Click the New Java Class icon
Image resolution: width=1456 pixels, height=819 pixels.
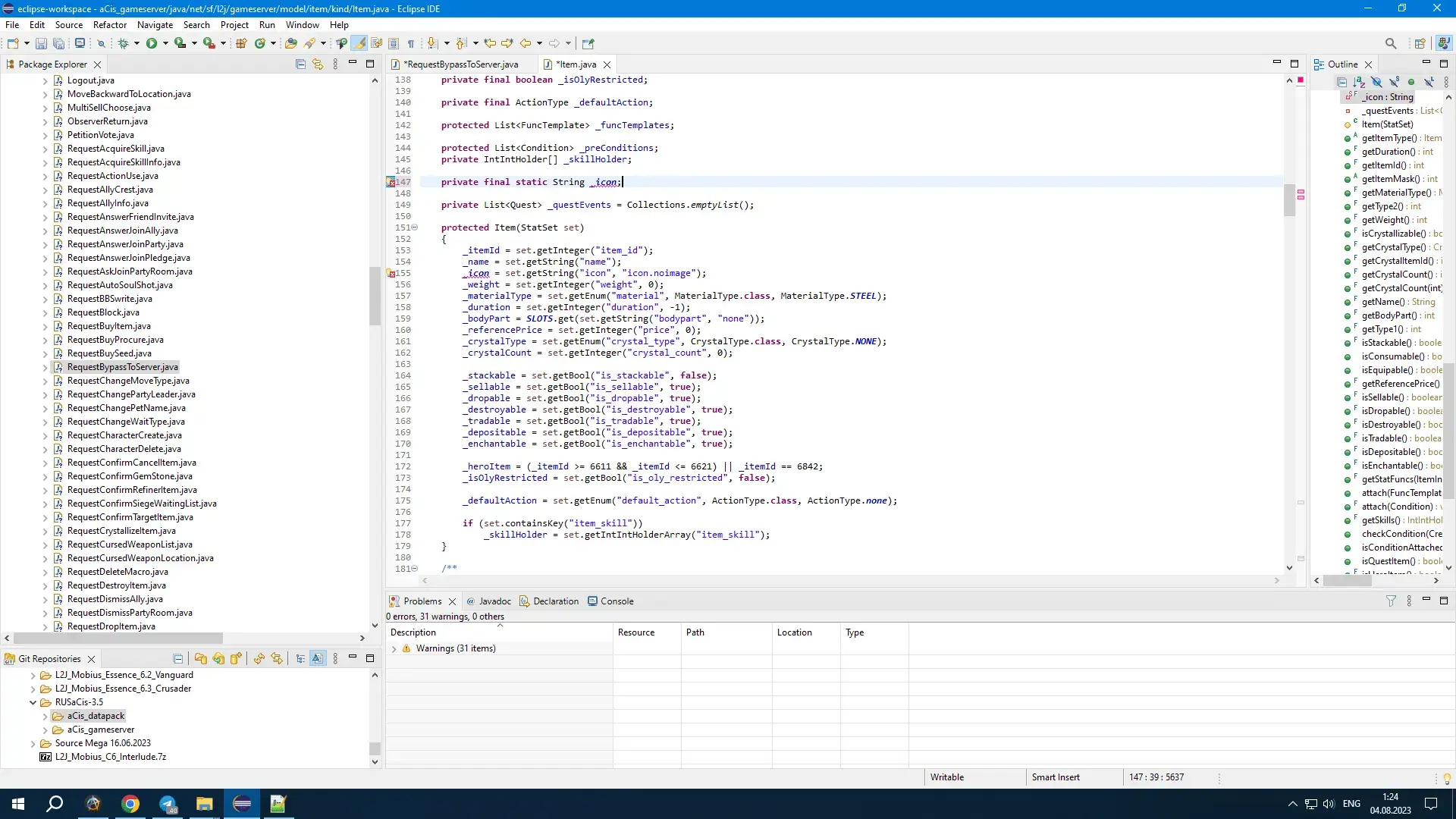coord(260,43)
